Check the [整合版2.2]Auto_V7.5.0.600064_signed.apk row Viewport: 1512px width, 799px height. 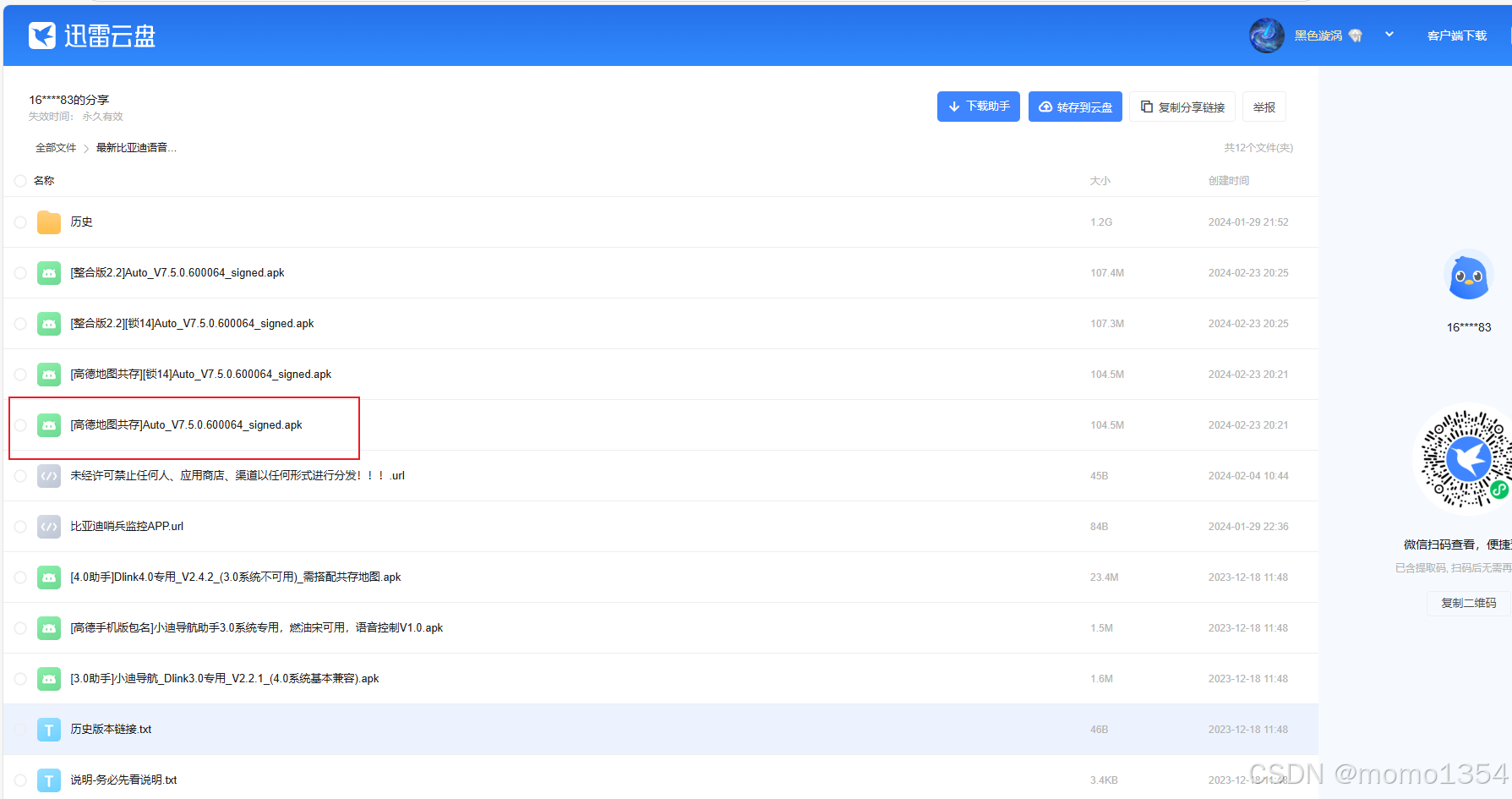coord(20,273)
